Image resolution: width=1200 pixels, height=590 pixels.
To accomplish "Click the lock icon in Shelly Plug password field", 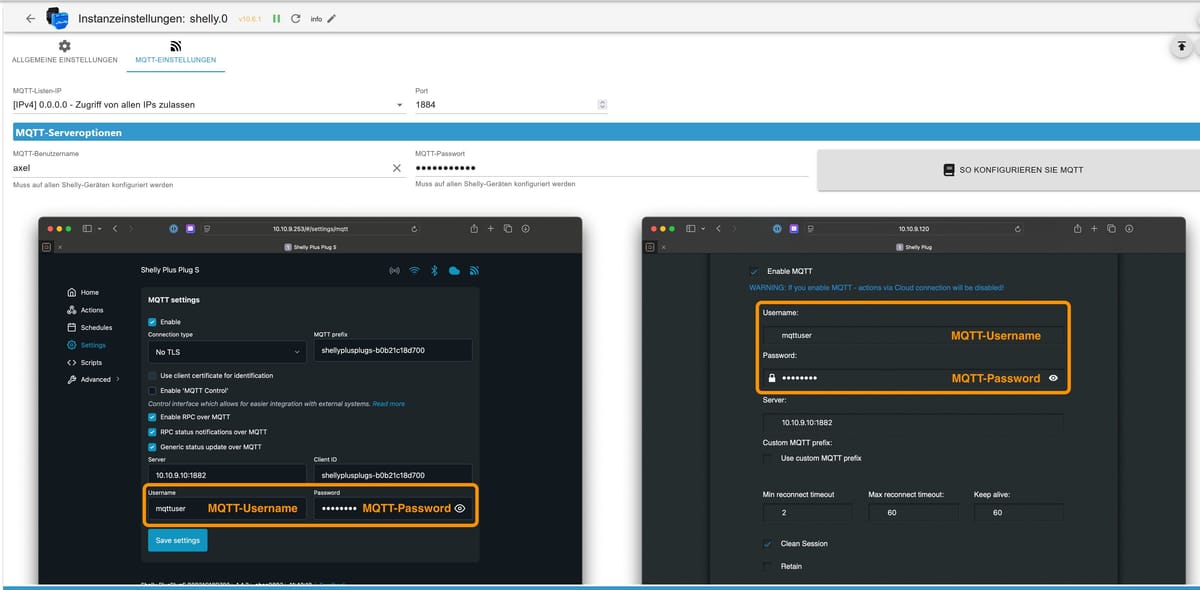I will [771, 378].
